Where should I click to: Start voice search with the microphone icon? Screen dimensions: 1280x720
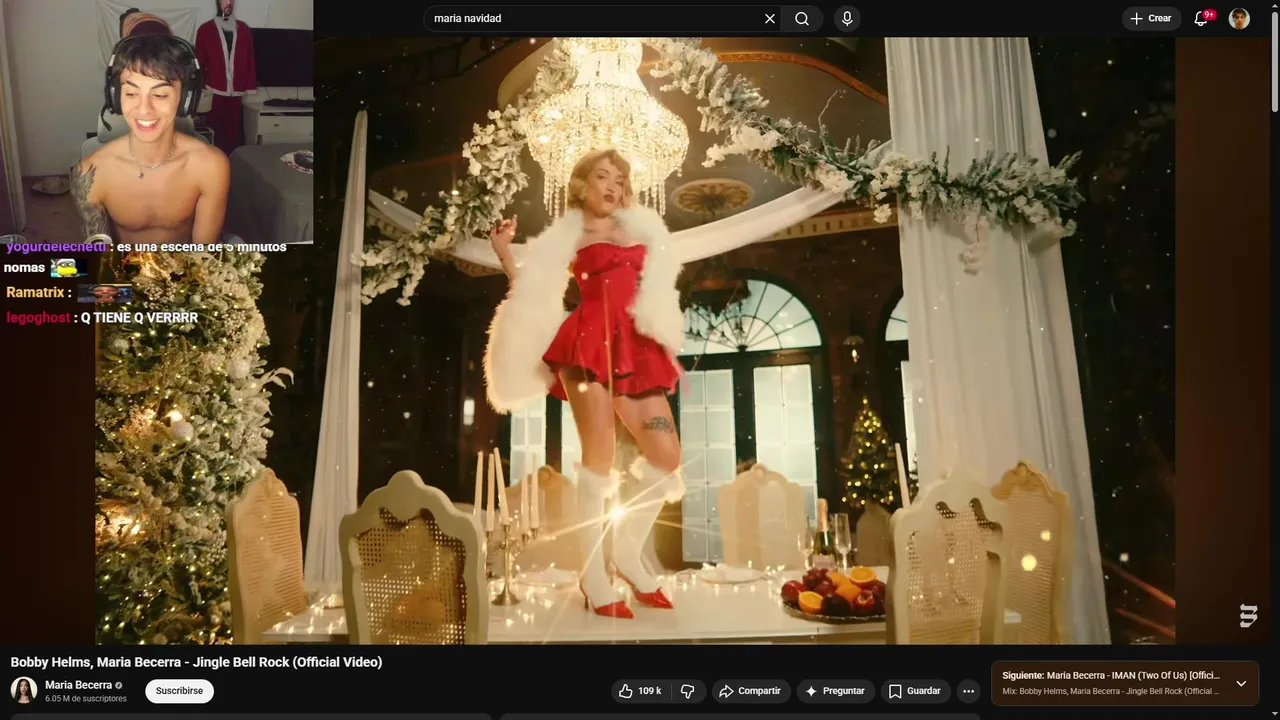(847, 19)
